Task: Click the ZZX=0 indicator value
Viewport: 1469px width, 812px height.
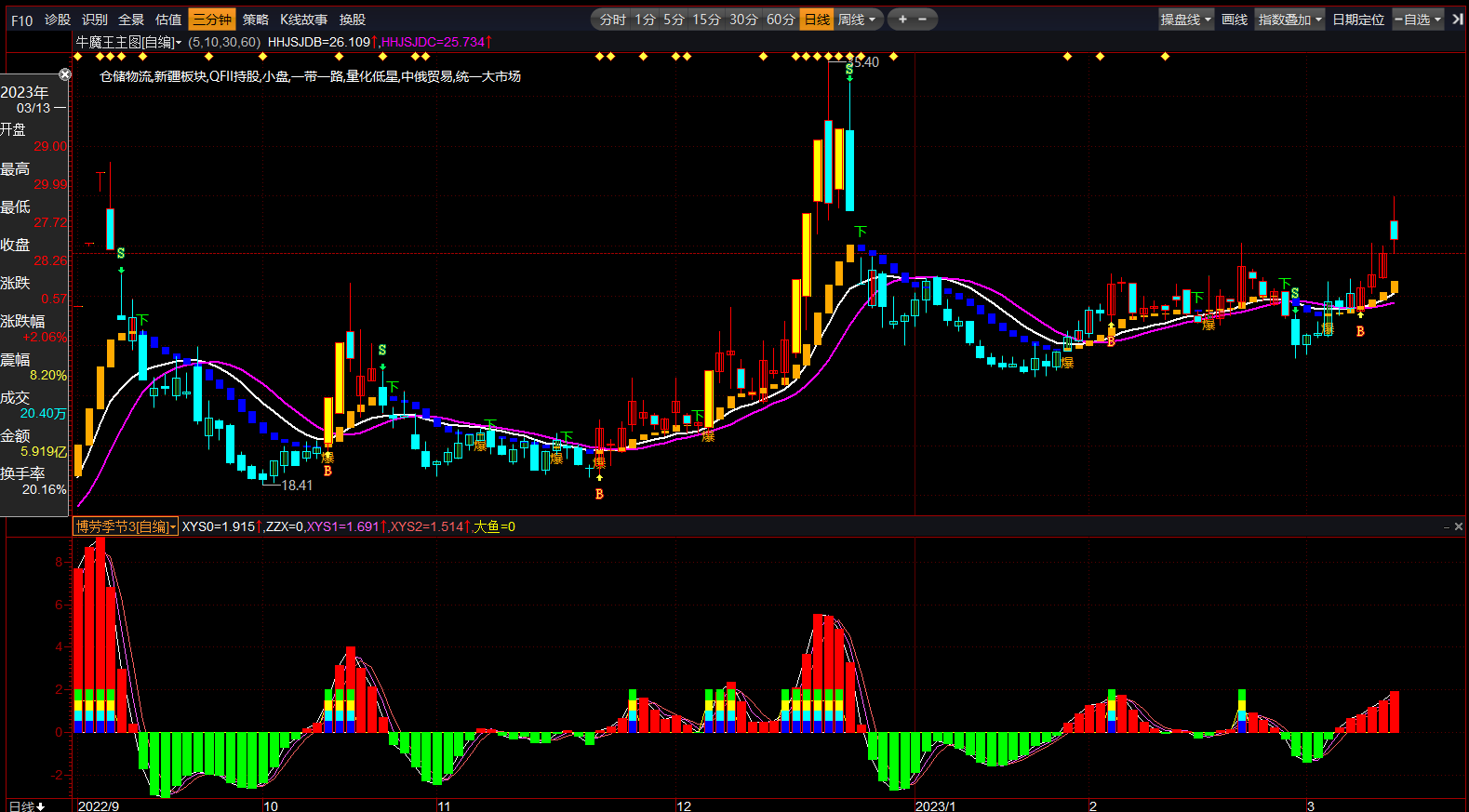Action: [x=284, y=526]
